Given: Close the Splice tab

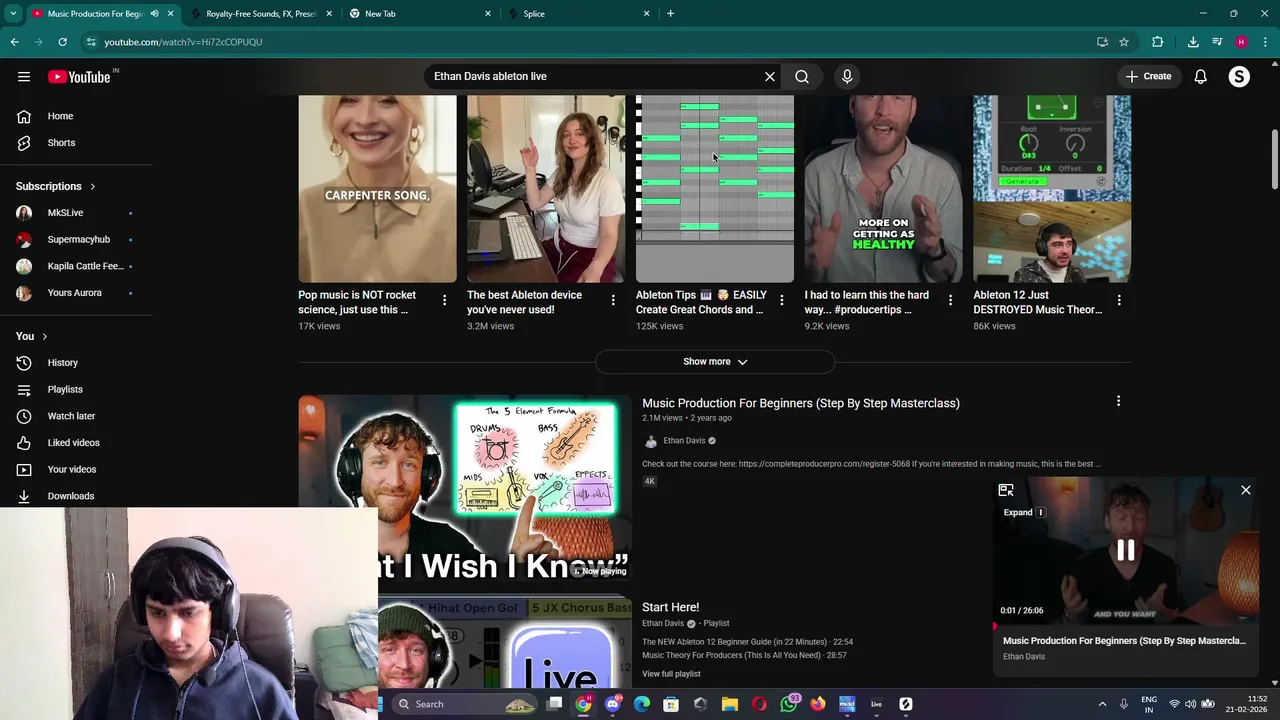Looking at the screenshot, I should click(646, 14).
